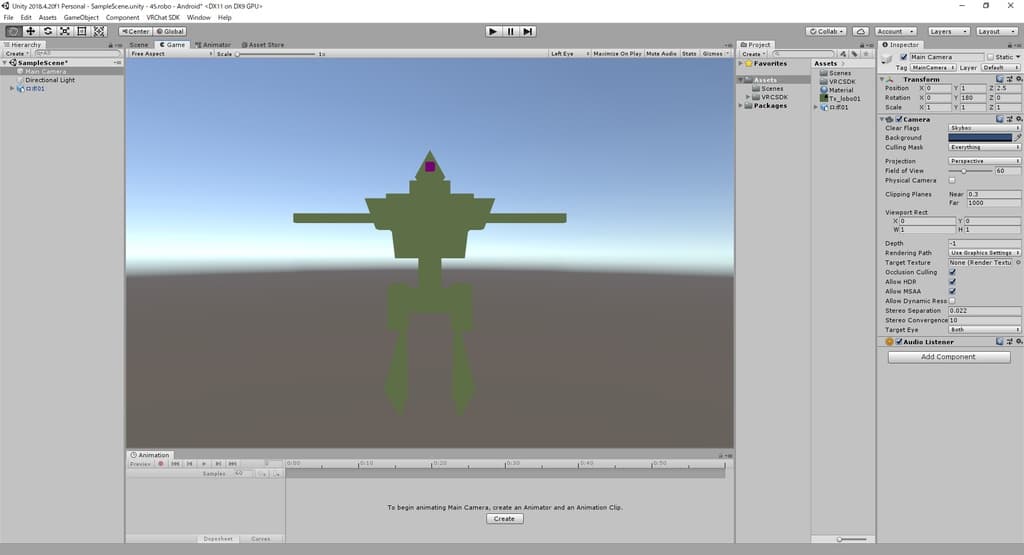This screenshot has width=1024, height=555.
Task: Expand the VRCSDK folder in Project tree
Action: (x=748, y=97)
